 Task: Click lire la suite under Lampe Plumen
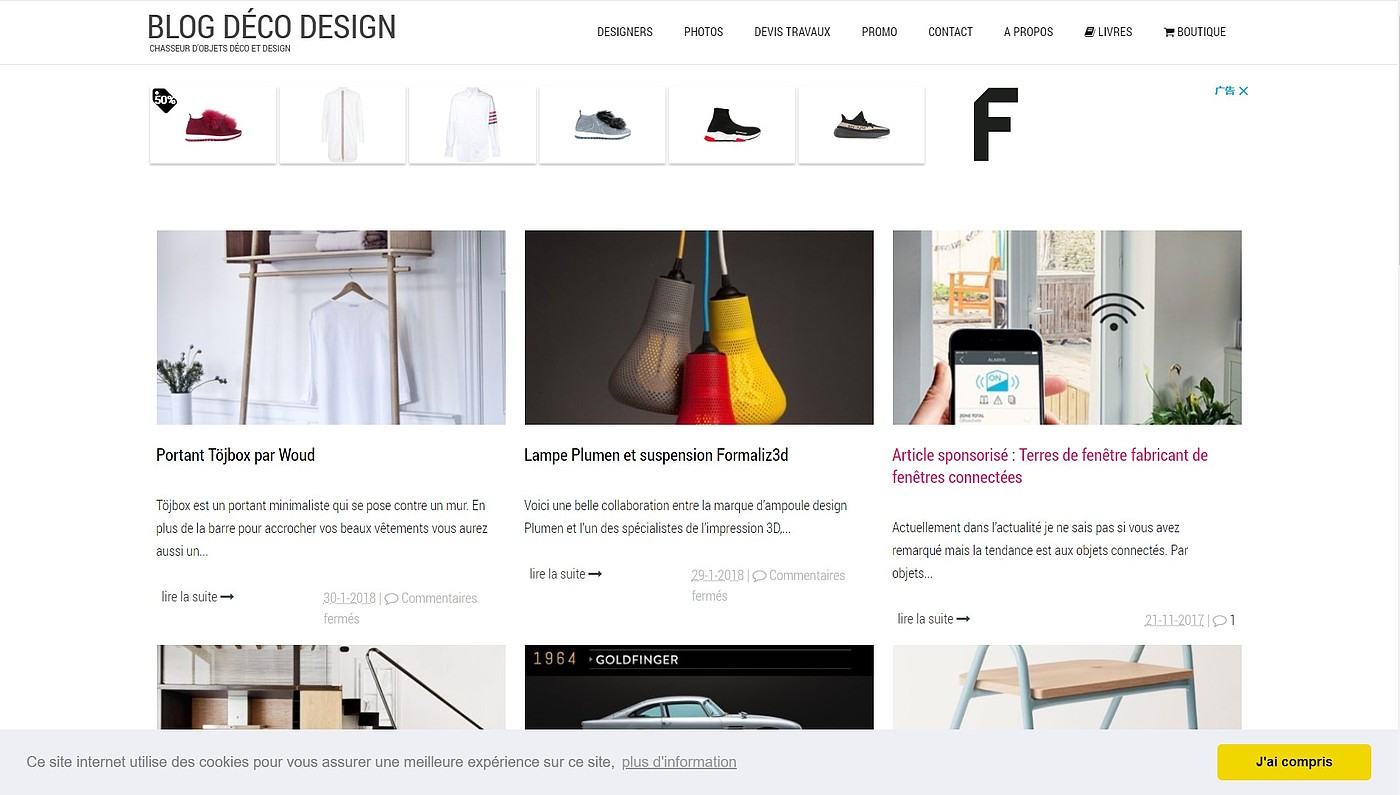565,574
